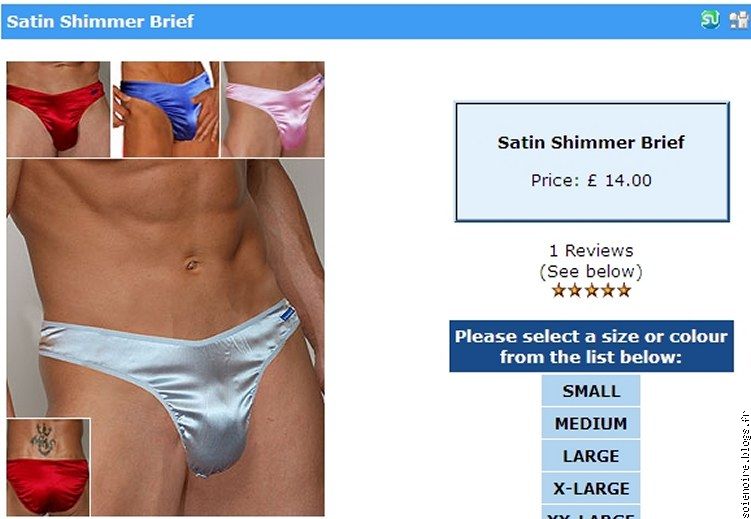
Task: Click the product name inside the price box
Action: (x=591, y=142)
